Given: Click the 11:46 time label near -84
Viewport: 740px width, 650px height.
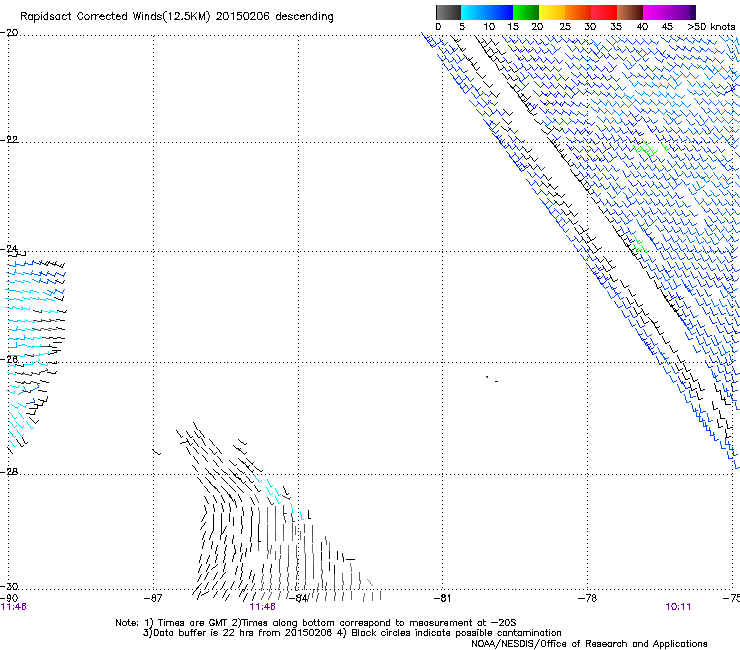Looking at the screenshot, I should (x=262, y=607).
